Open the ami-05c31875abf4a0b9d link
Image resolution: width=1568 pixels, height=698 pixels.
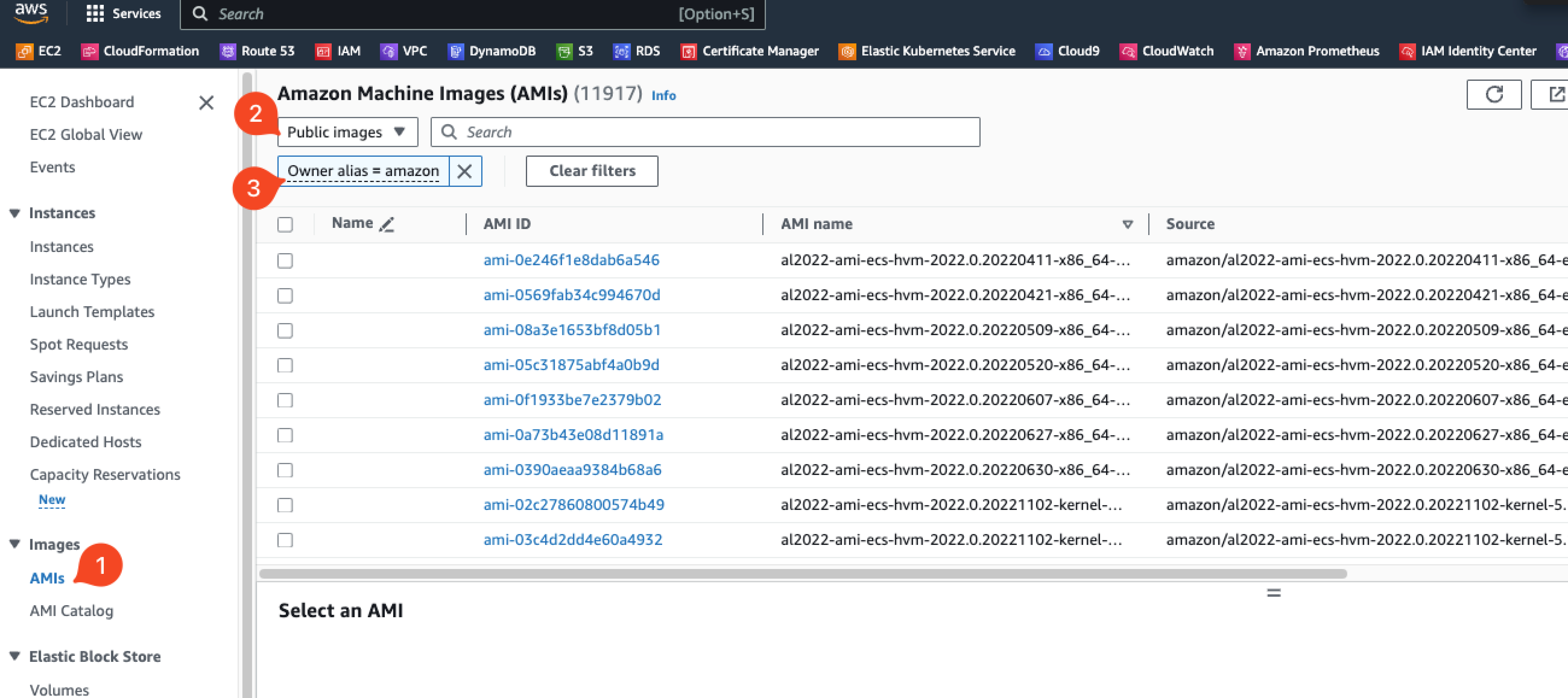pos(571,364)
